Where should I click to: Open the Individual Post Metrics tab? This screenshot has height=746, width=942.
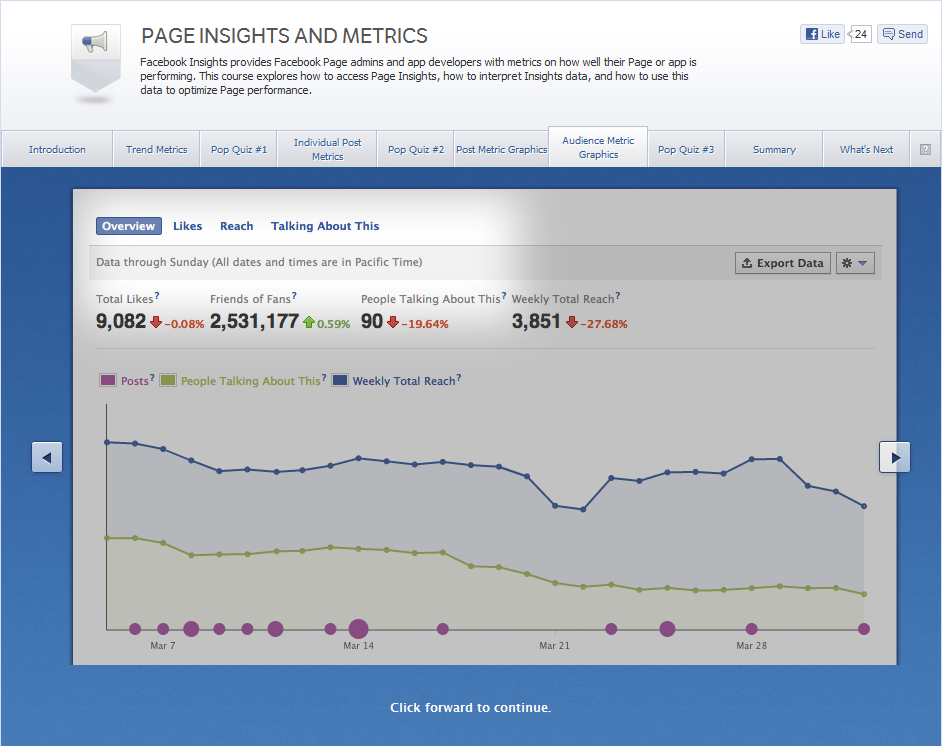click(x=327, y=150)
